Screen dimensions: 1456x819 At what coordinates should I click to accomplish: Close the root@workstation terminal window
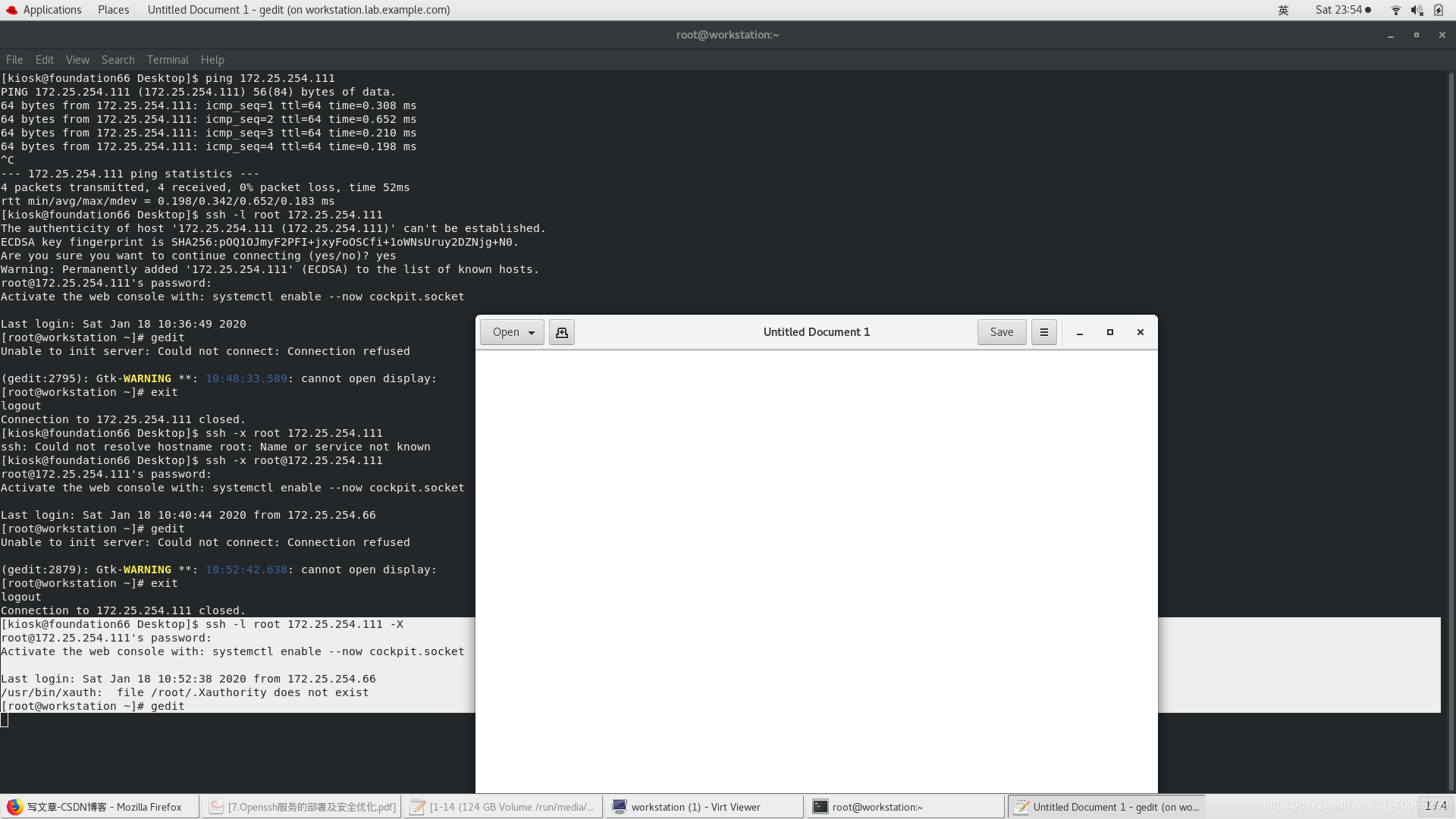(1442, 35)
